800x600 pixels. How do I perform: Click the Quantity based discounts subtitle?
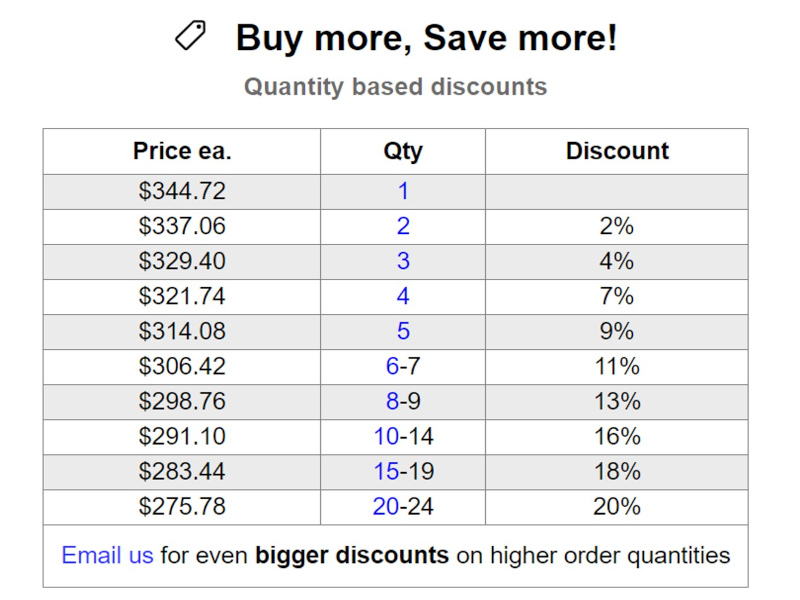click(x=396, y=87)
